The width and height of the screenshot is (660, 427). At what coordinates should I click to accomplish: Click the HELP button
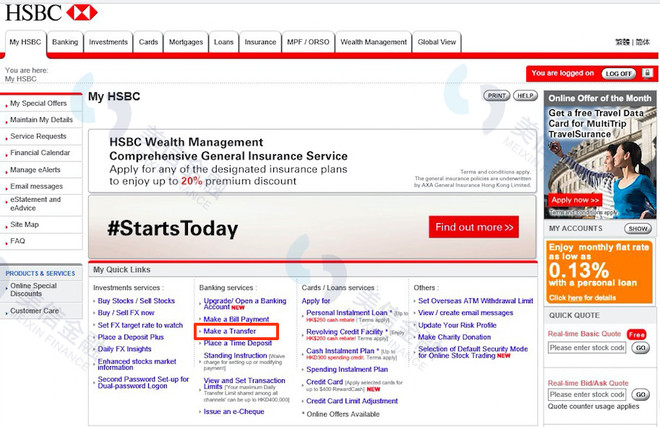525,96
